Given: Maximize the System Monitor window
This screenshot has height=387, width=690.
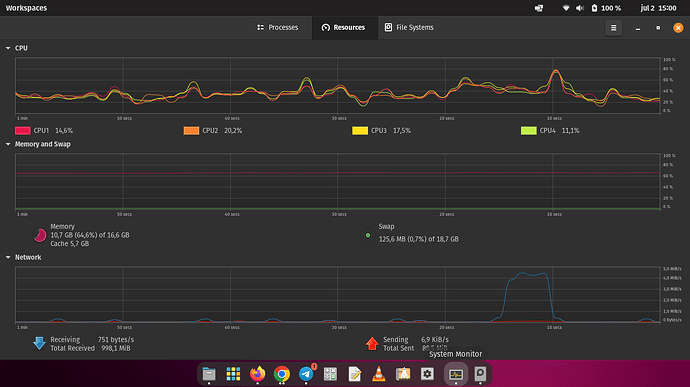Looking at the screenshot, I should (x=658, y=28).
